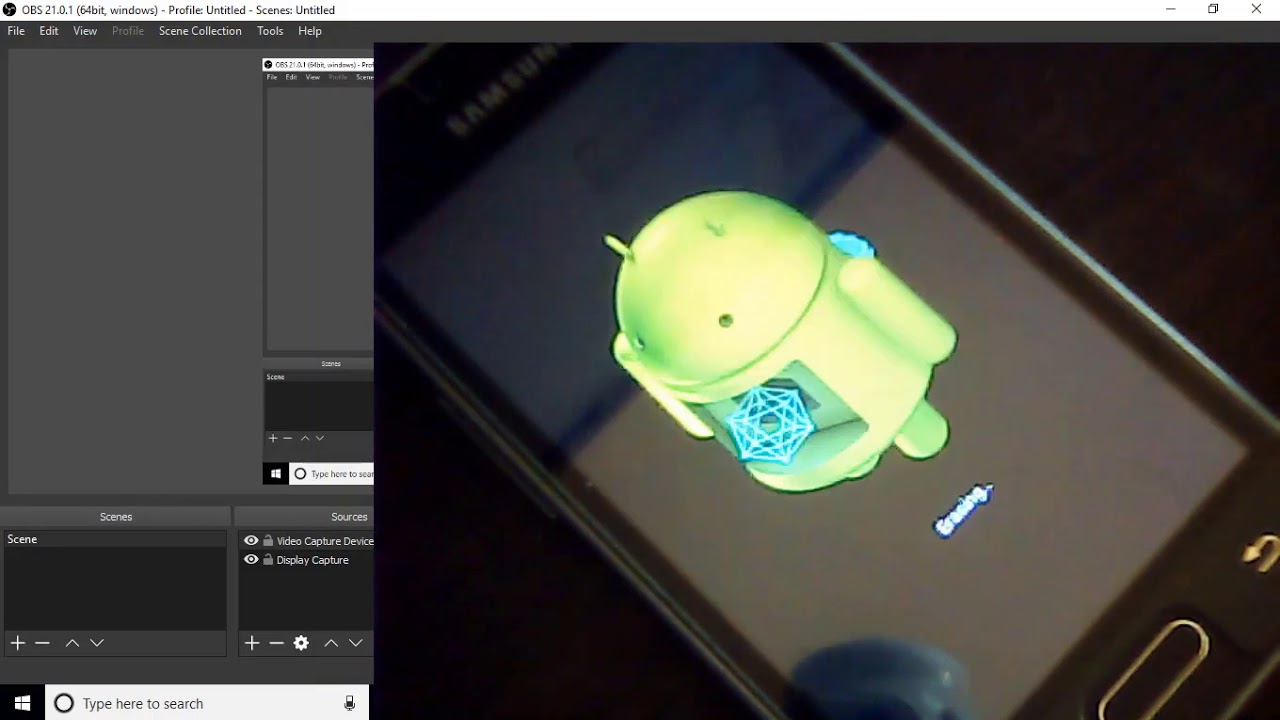1280x720 pixels.
Task: Open the Edit menu
Action: [x=49, y=31]
